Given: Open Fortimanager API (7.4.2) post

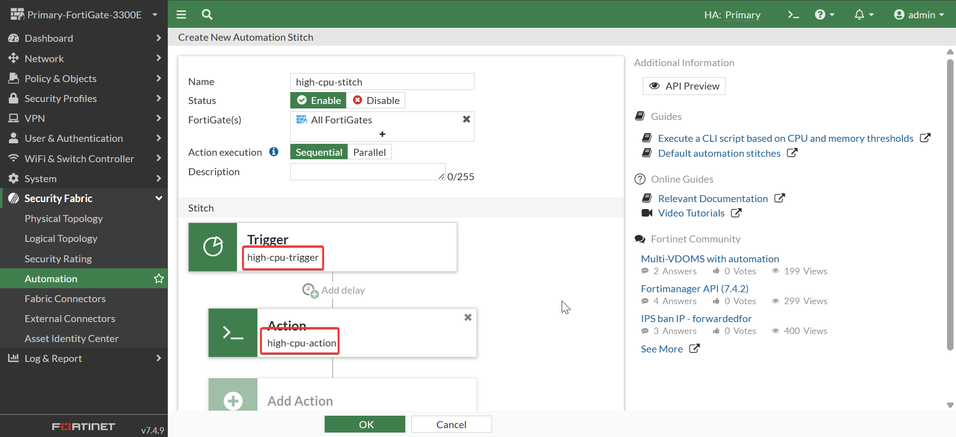Looking at the screenshot, I should coord(694,288).
